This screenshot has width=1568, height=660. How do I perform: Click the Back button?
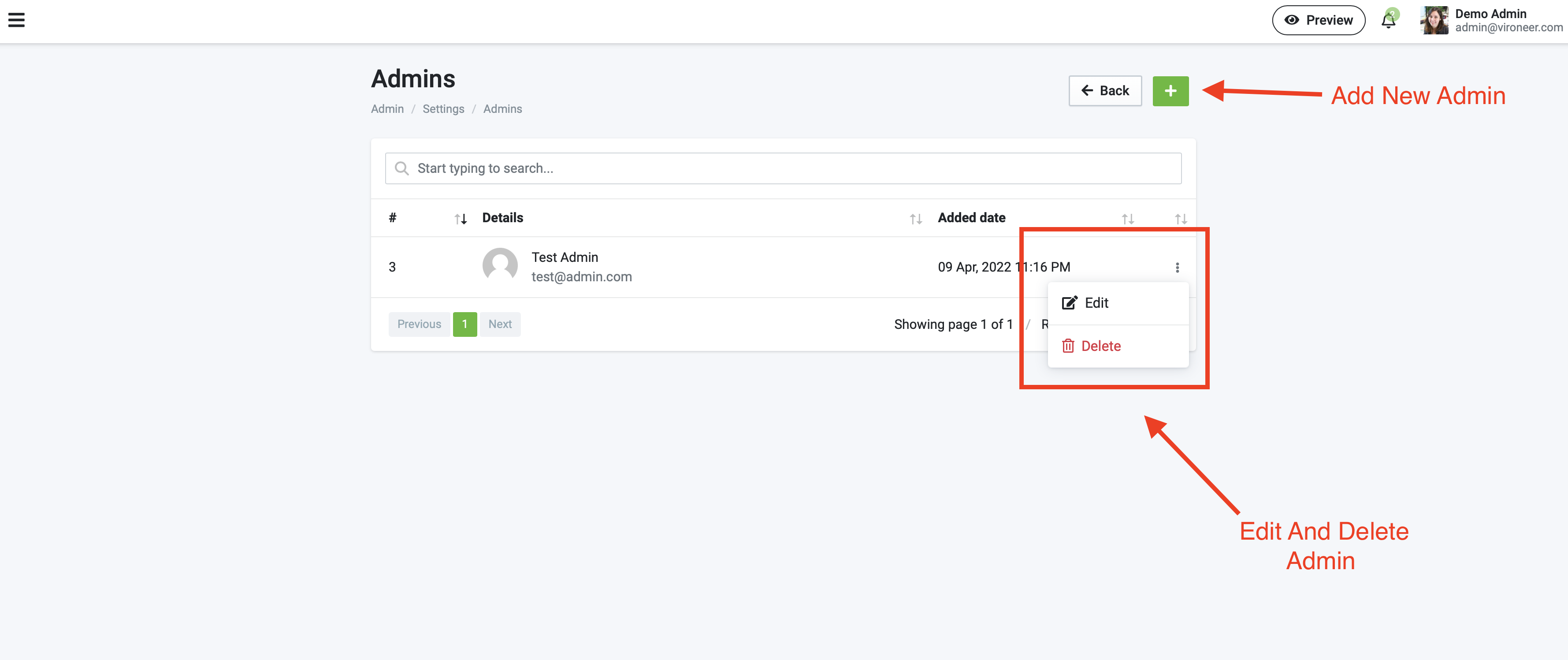click(x=1105, y=91)
